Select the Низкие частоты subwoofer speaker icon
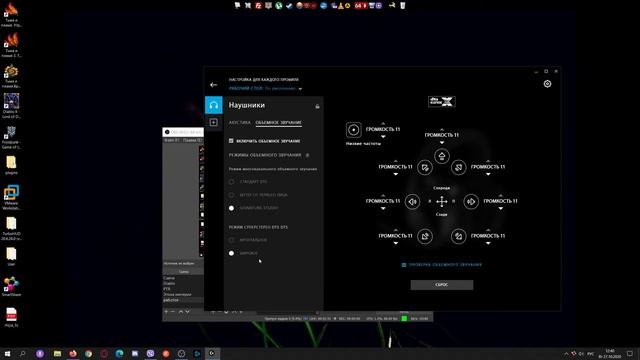This screenshot has height=360, width=640. click(x=353, y=130)
